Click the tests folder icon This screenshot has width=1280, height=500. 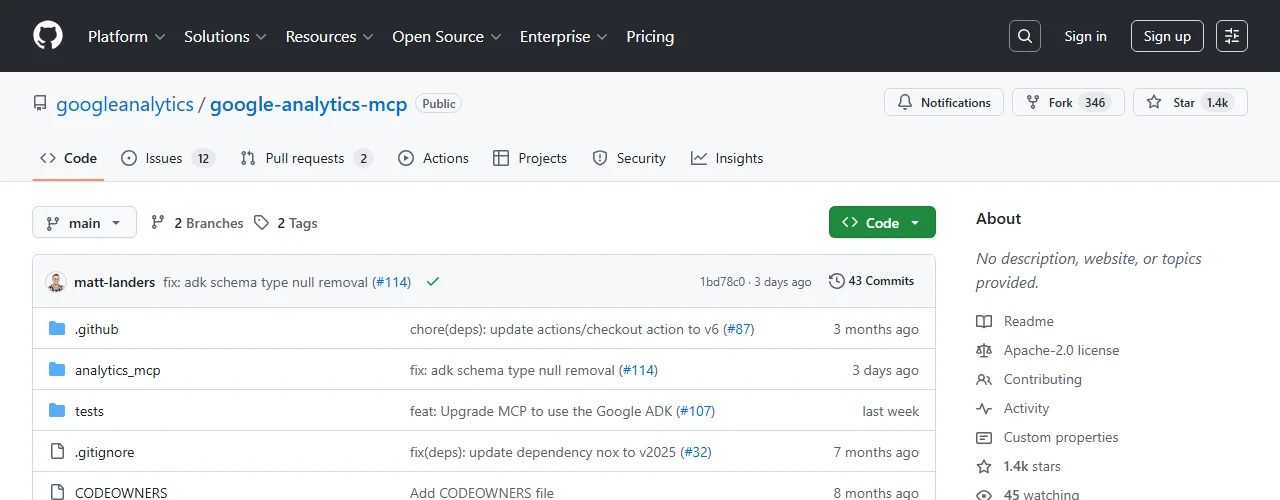57,411
